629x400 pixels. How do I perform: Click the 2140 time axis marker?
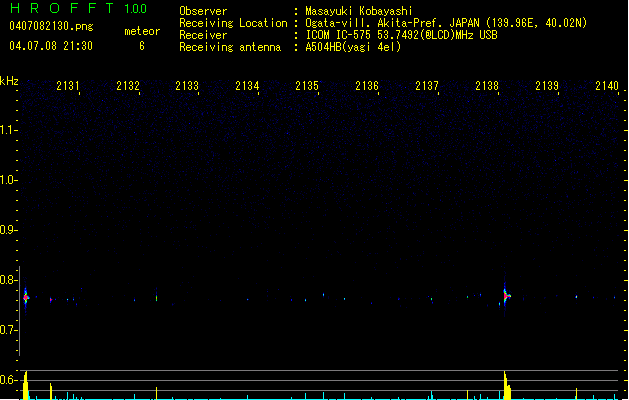coord(607,86)
